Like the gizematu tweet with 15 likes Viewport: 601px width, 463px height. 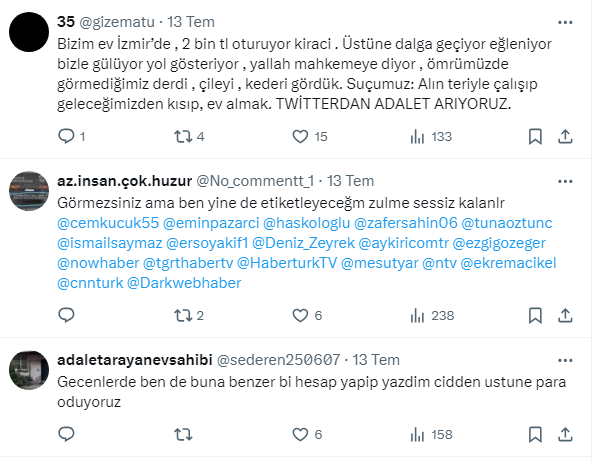[298, 136]
